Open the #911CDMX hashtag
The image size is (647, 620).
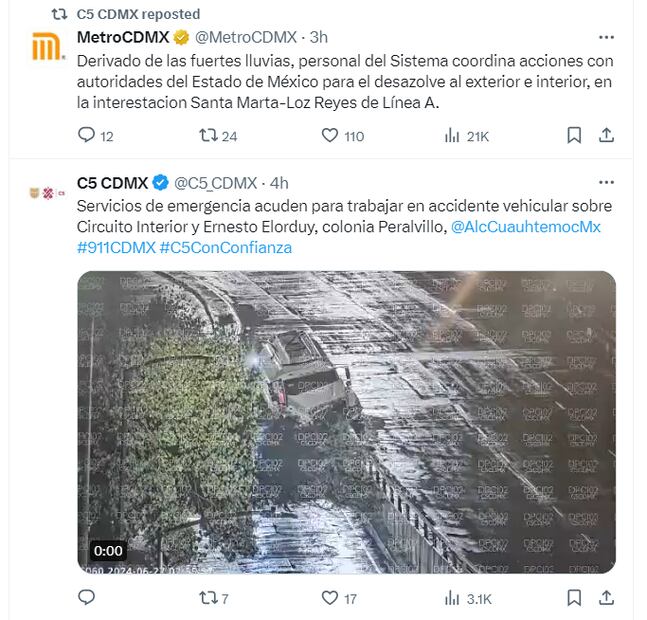pos(116,248)
